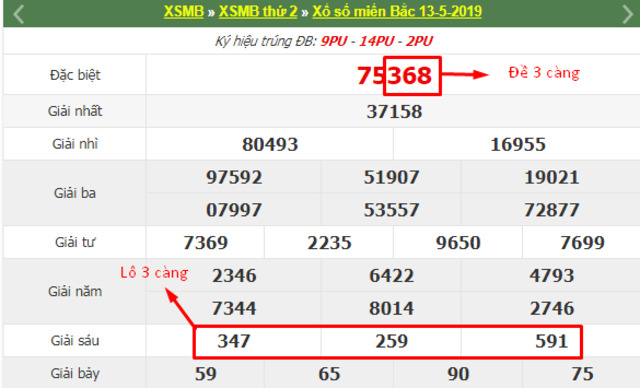This screenshot has width=640, height=388.
Task: Select the code 9PU in Ký hiệu trúng ĐB
Action: point(334,41)
